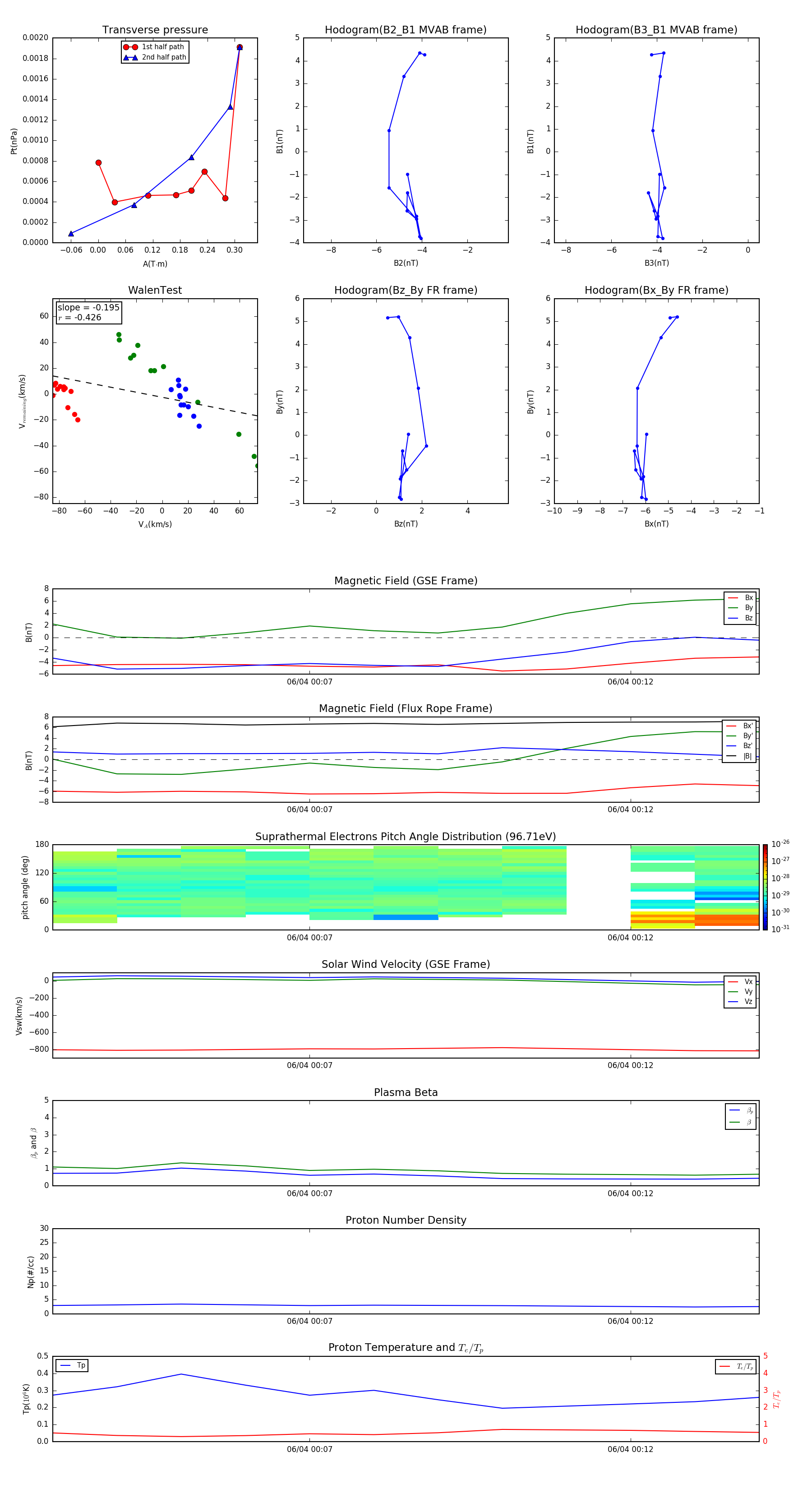Click the 'Transverse pressure' plot title
Viewport: 812px width, 1489px height.
pos(155,30)
